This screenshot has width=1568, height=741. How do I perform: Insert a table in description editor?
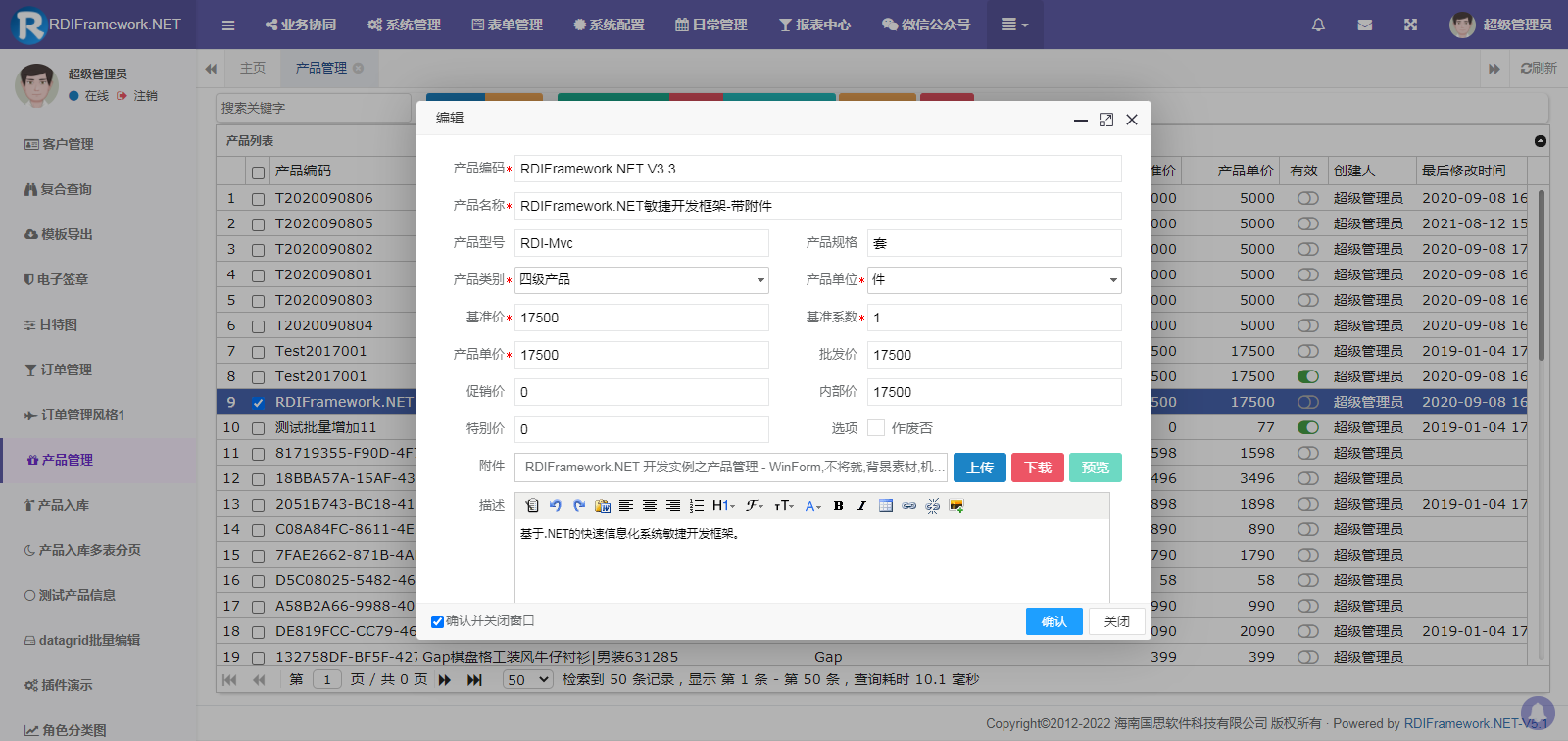point(886,506)
